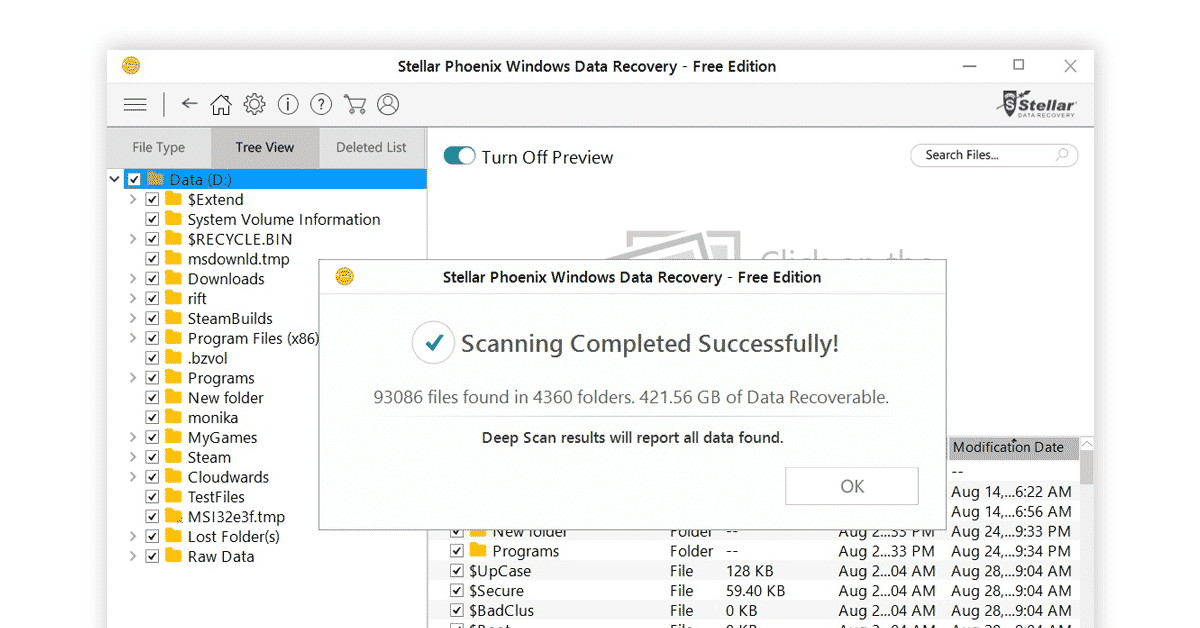Return to the Home screen icon
The image size is (1200, 628).
point(221,104)
